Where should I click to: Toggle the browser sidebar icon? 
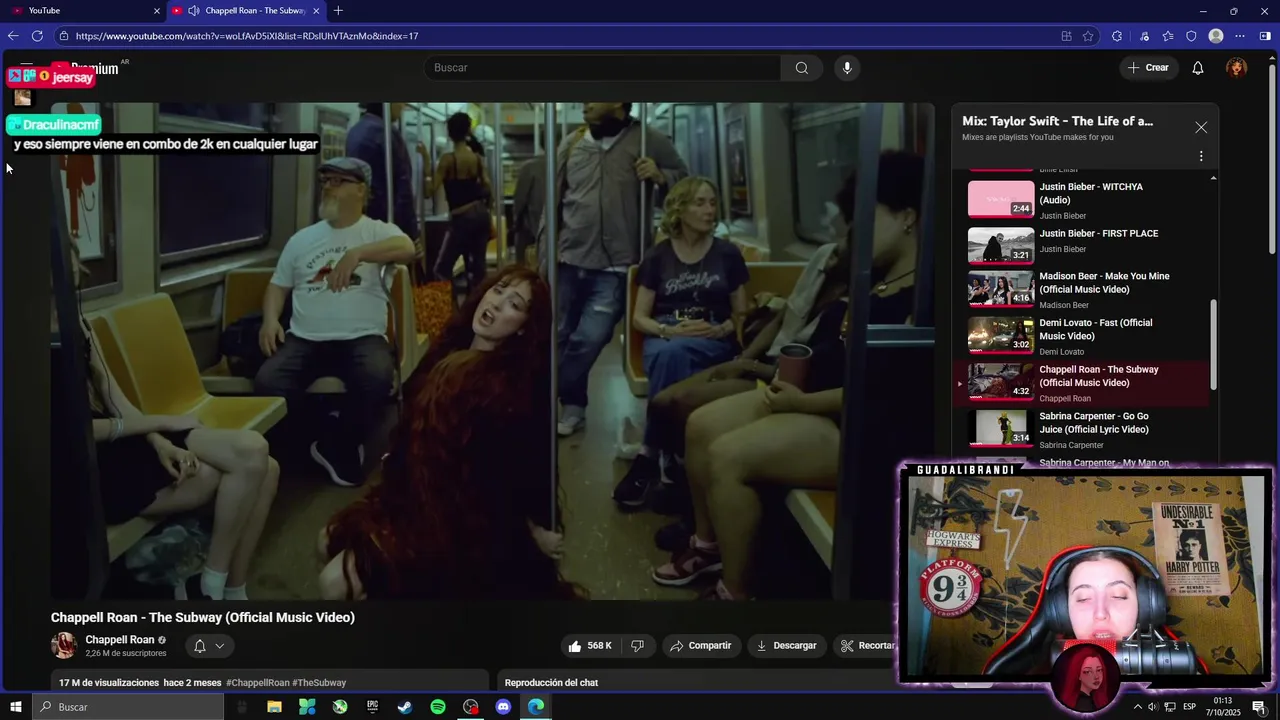pyautogui.click(x=1265, y=36)
